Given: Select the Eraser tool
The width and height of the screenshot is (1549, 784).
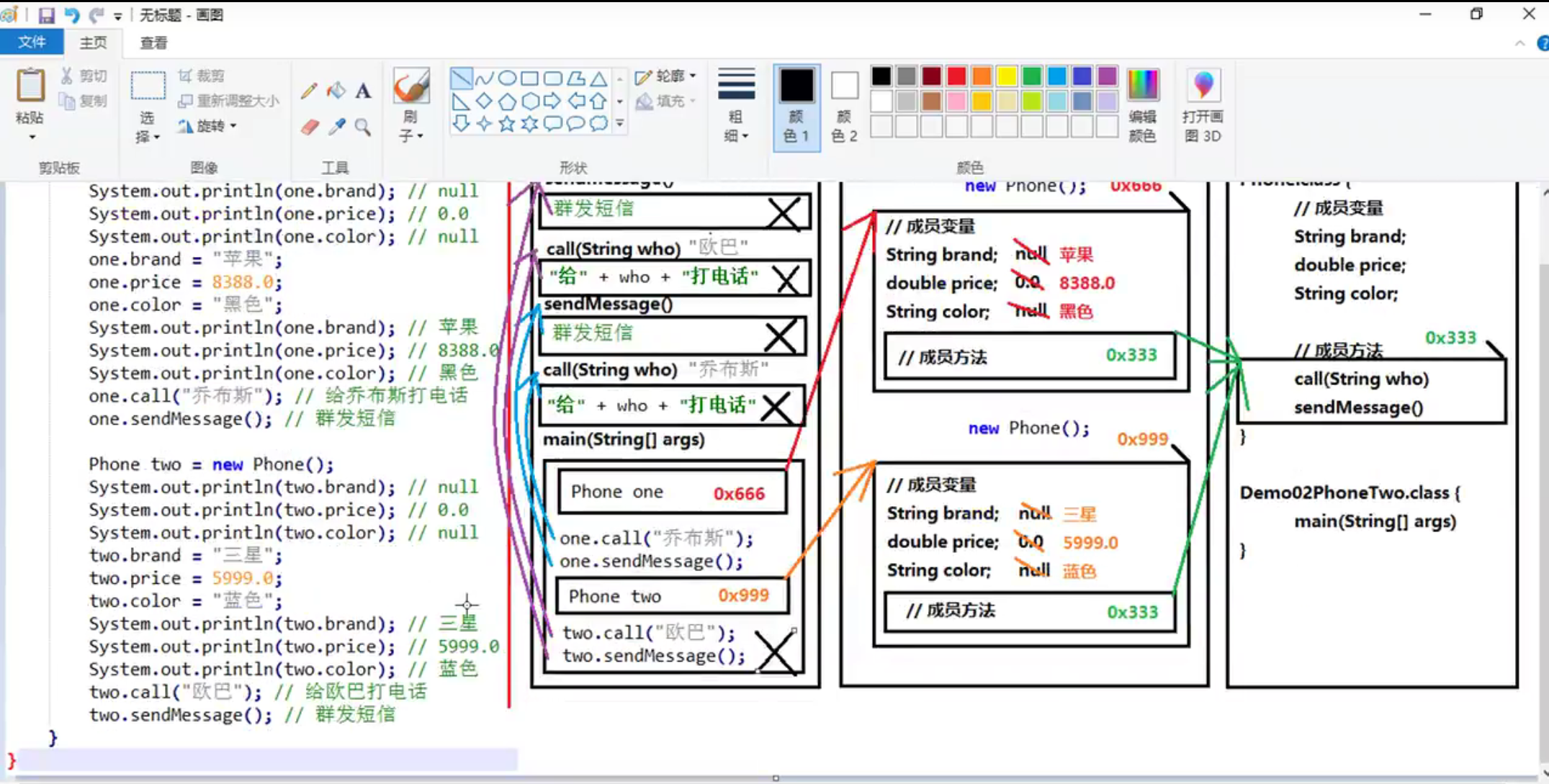Looking at the screenshot, I should [309, 127].
